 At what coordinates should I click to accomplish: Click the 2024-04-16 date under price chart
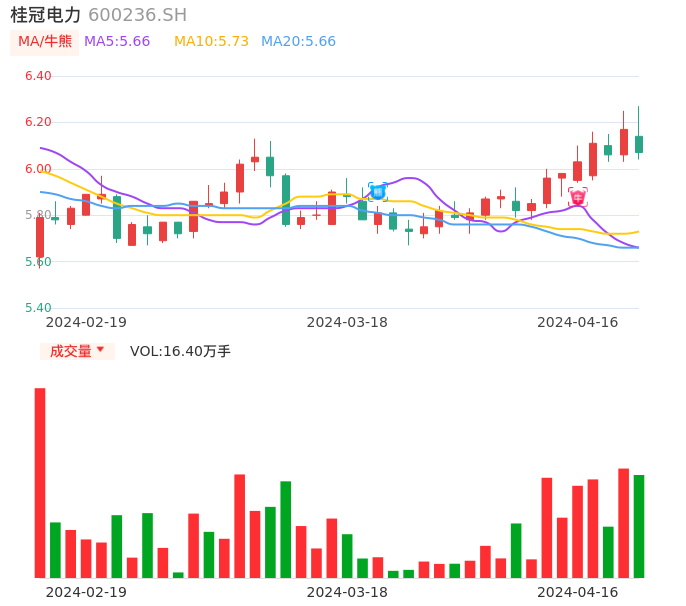coord(578,322)
